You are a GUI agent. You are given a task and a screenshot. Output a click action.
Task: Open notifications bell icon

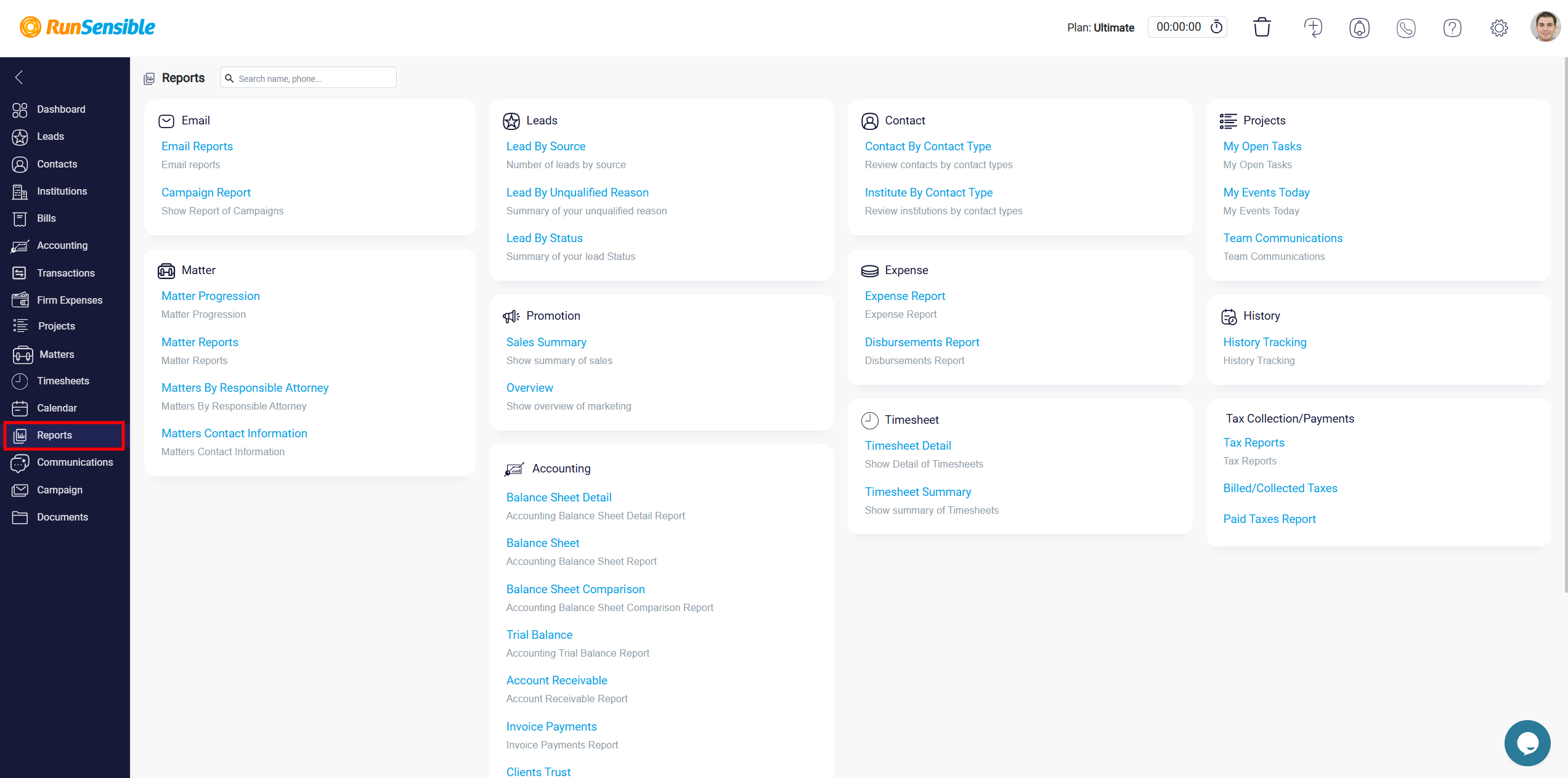[x=1359, y=28]
